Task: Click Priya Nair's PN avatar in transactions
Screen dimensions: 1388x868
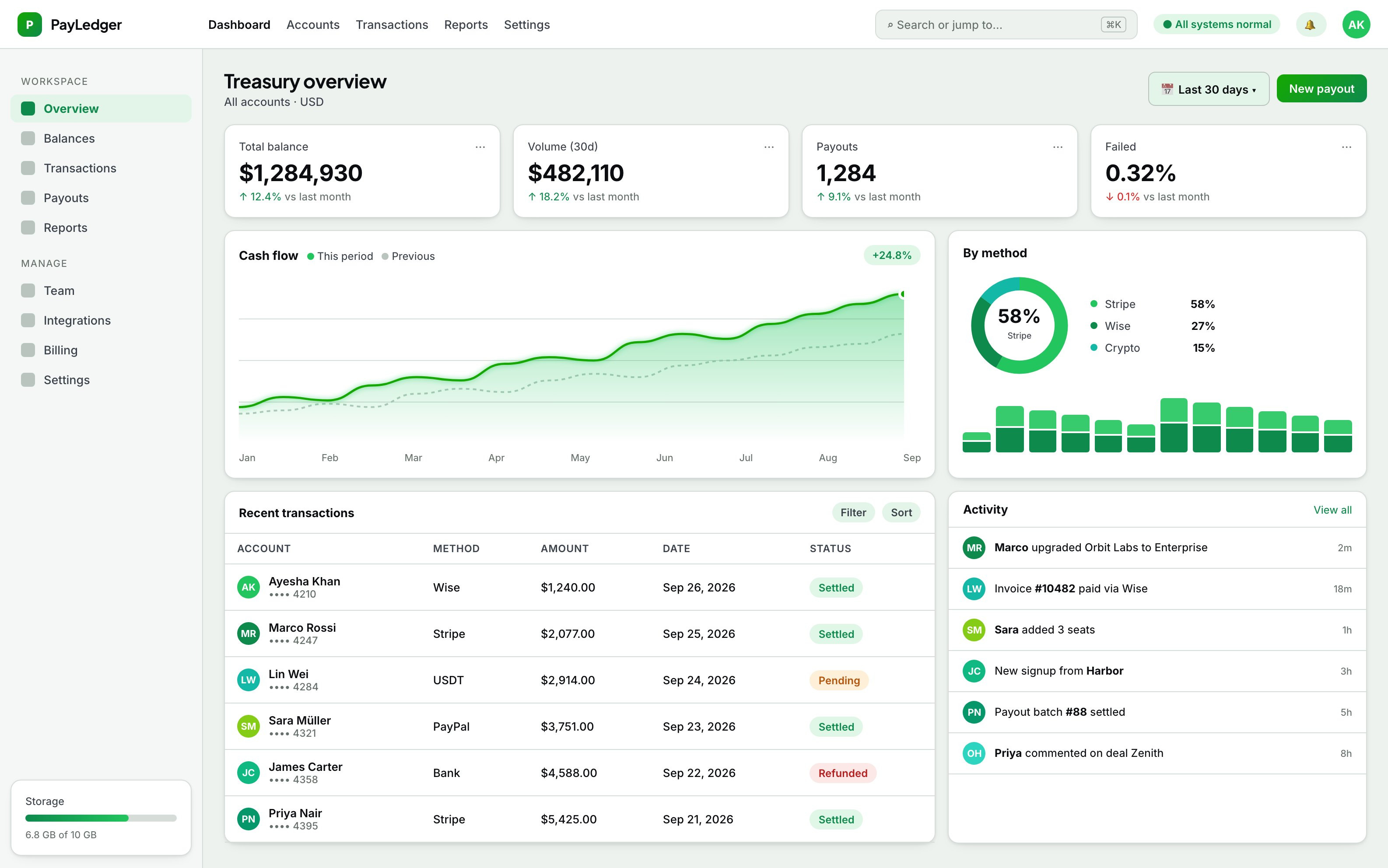Action: (249, 819)
